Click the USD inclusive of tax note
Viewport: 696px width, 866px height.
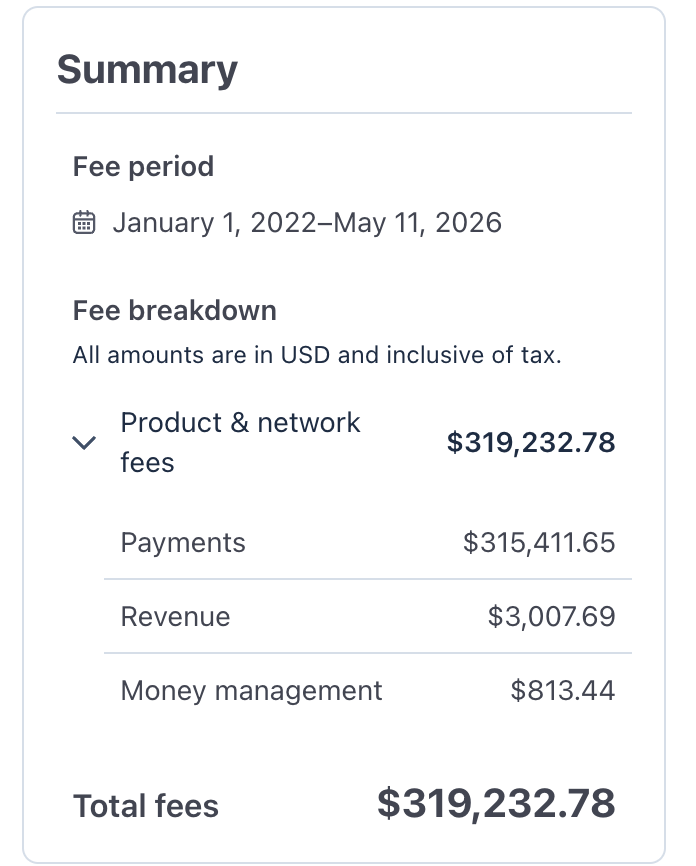[x=317, y=355]
